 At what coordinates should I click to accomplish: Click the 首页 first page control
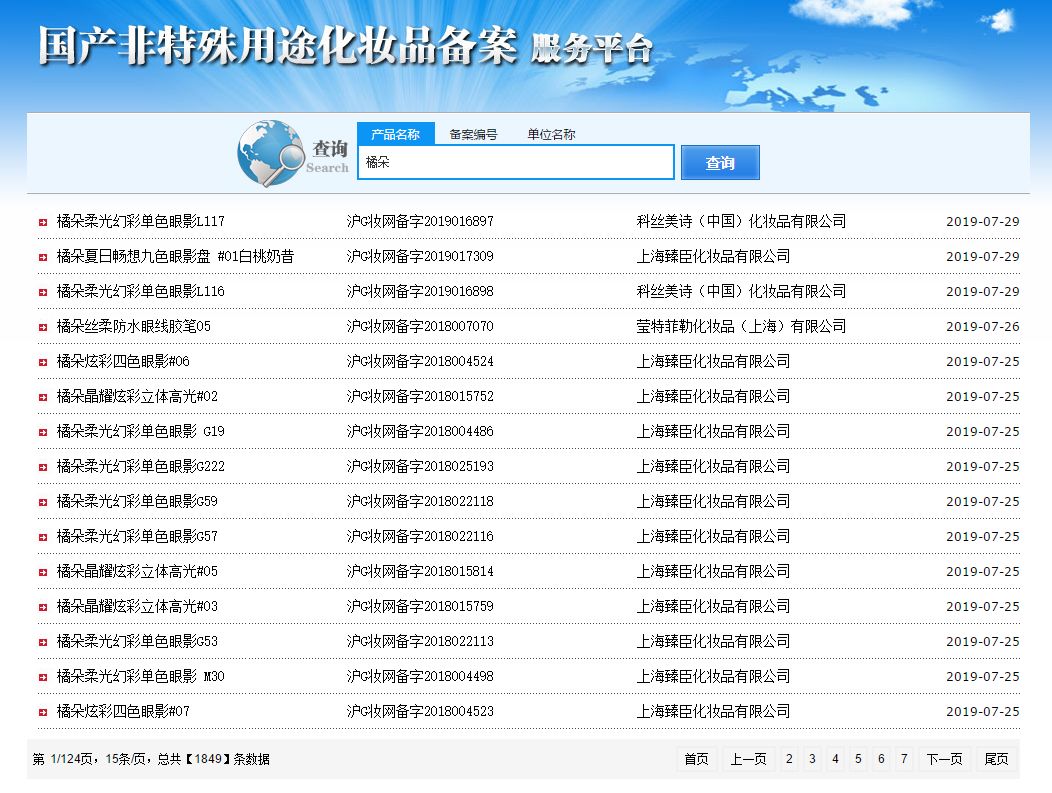tap(696, 760)
